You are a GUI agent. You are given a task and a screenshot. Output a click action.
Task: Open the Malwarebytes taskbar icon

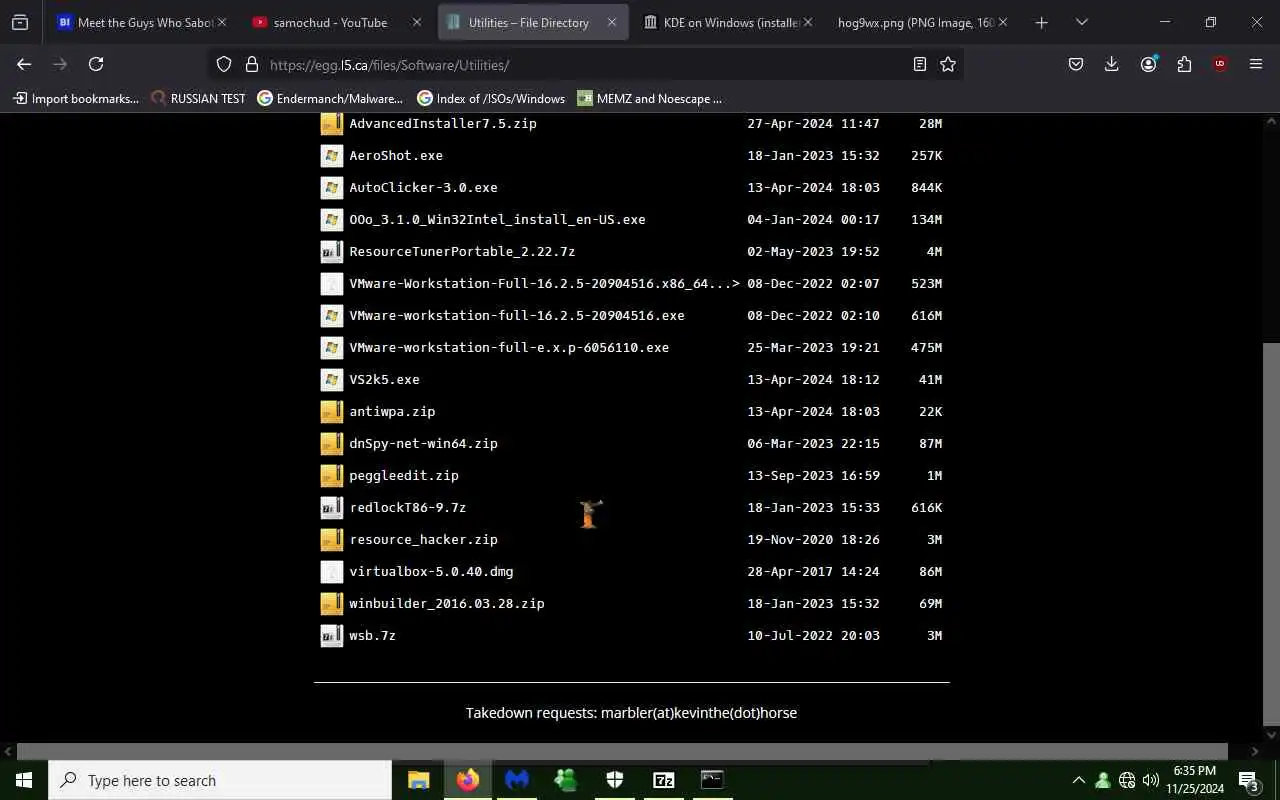(516, 780)
